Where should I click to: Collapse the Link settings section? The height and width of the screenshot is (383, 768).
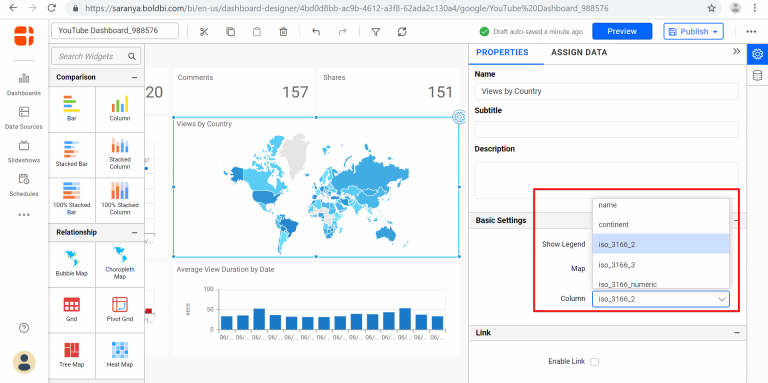point(737,333)
